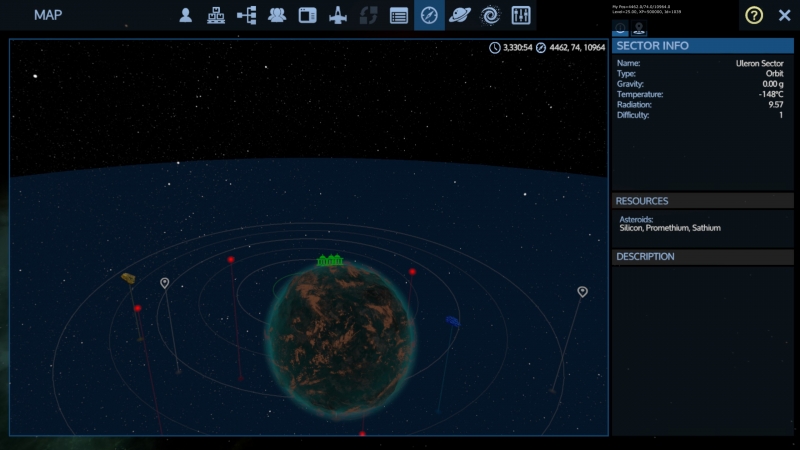Click the blue ship marker right of planet
This screenshot has height=450, width=800.
click(x=452, y=322)
